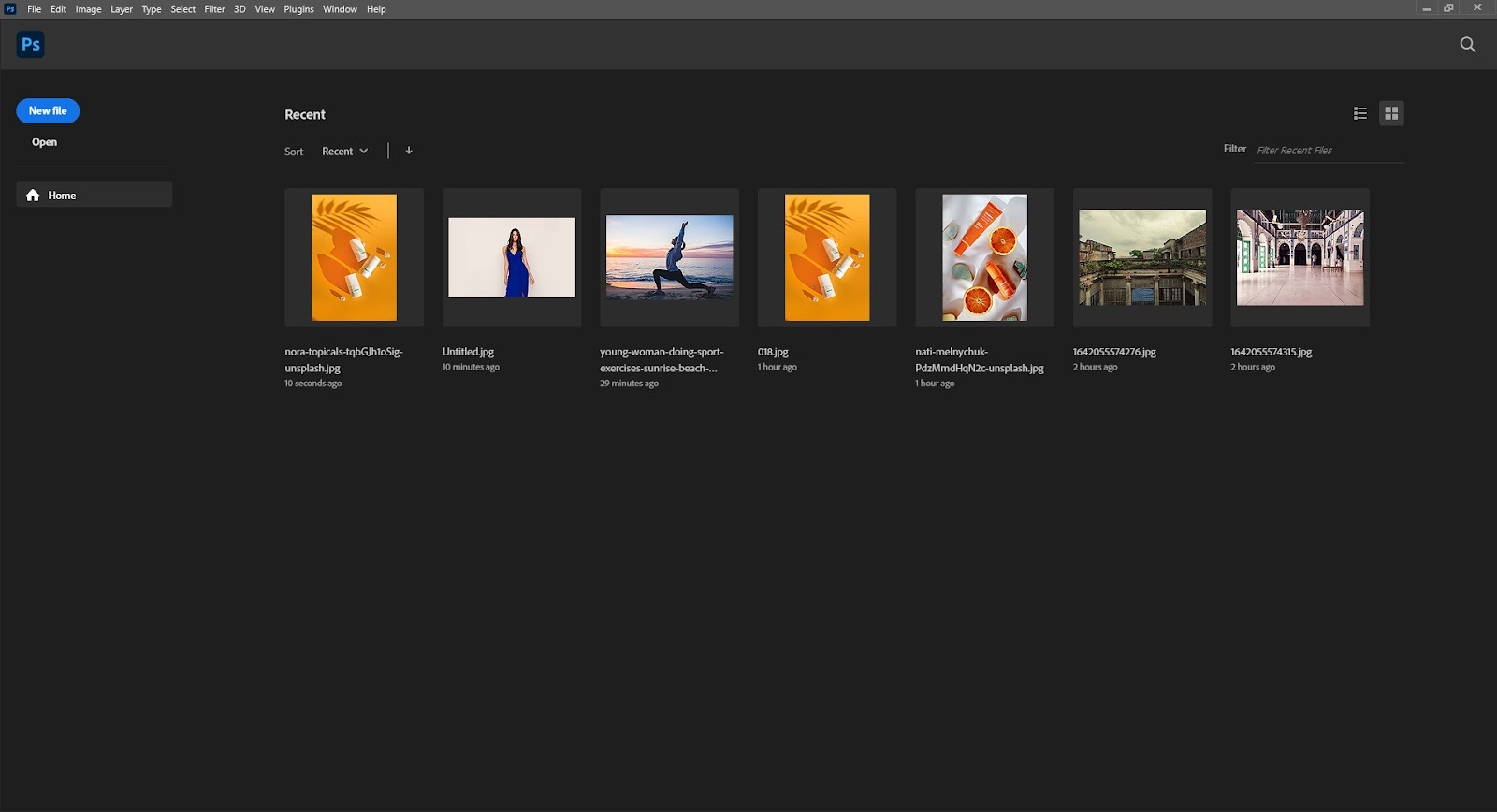Open the Untitled.jpg thumbnail

pyautogui.click(x=512, y=257)
